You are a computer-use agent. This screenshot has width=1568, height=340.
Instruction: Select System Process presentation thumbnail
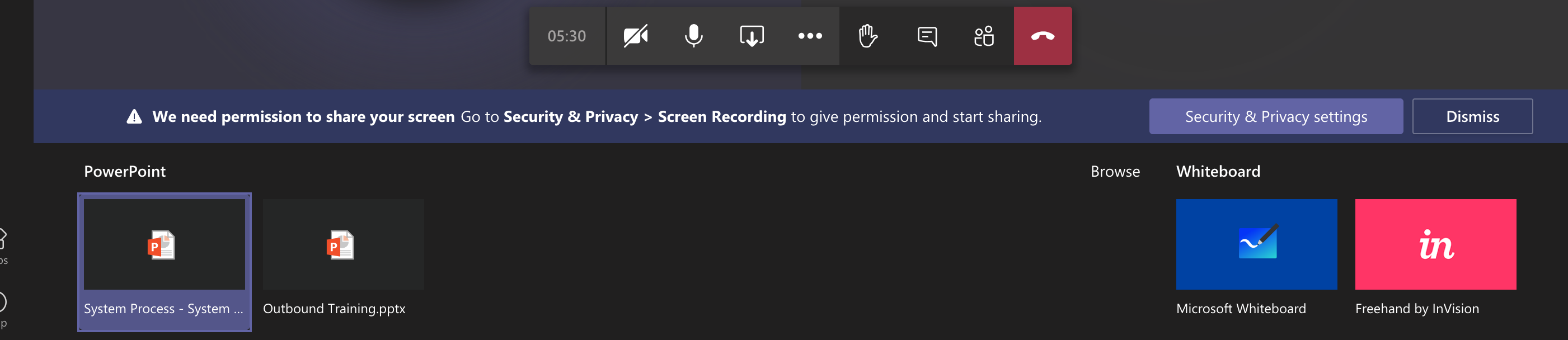[165, 262]
